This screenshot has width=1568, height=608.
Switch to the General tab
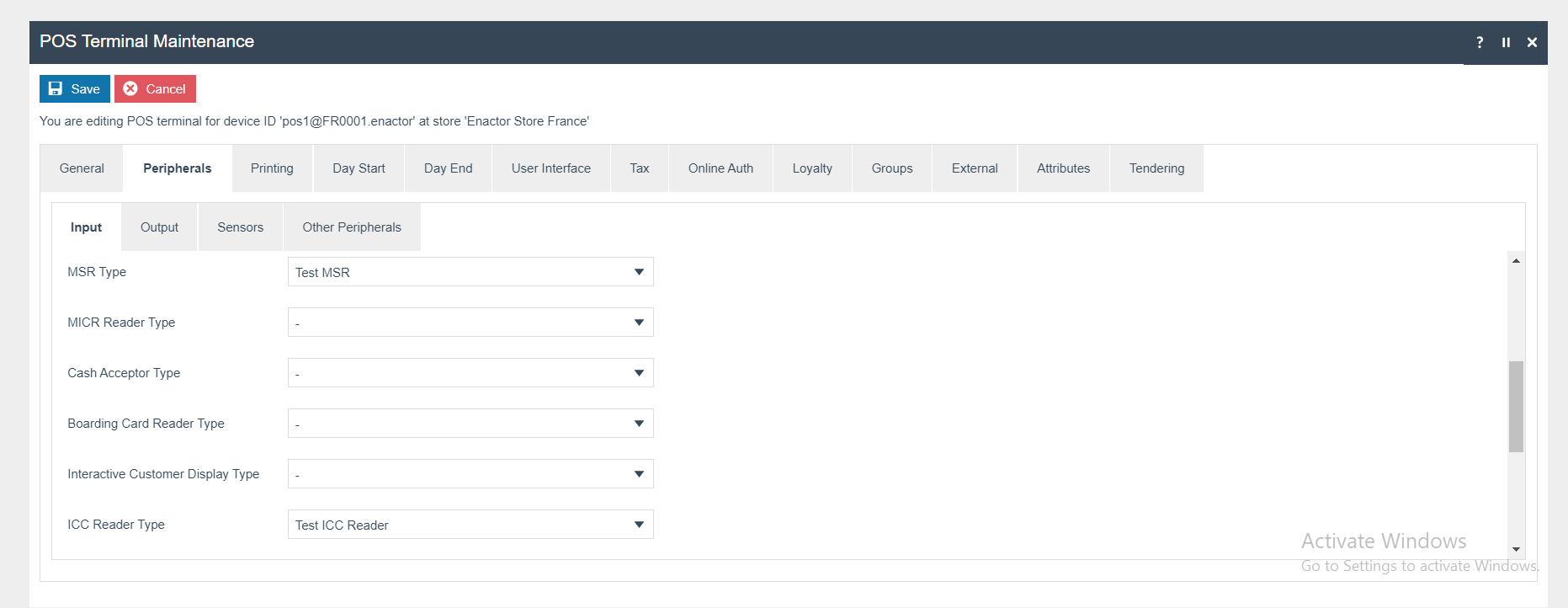[x=82, y=168]
